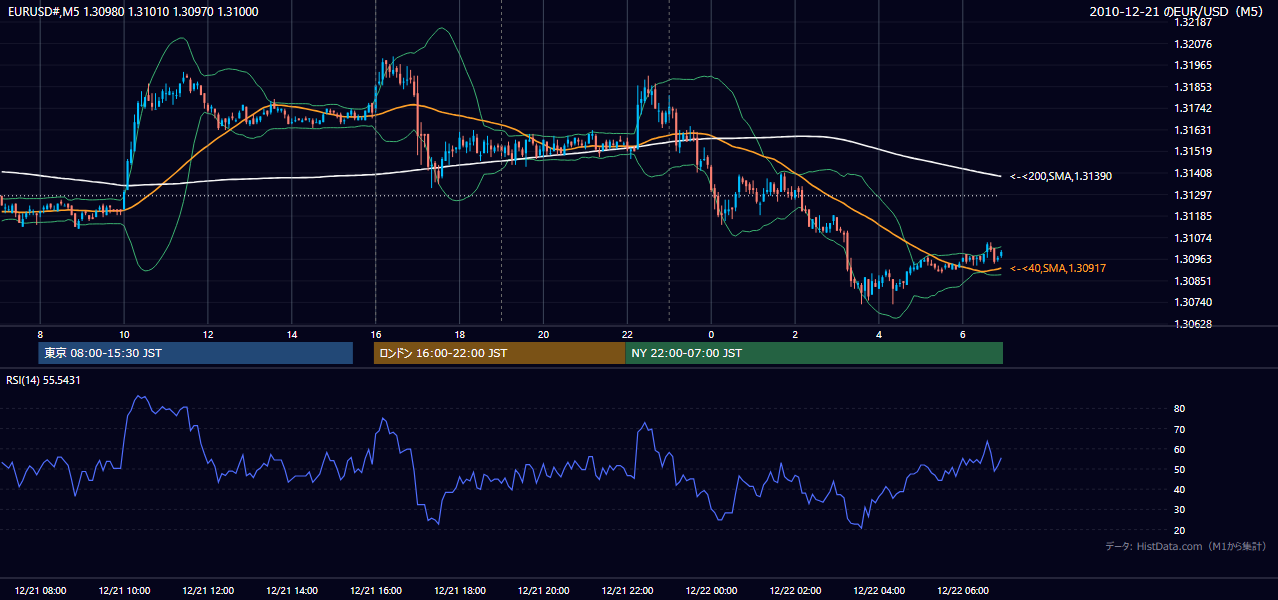This screenshot has height=600, width=1278.
Task: Click price axis label 1.30851
Action: click(1193, 281)
